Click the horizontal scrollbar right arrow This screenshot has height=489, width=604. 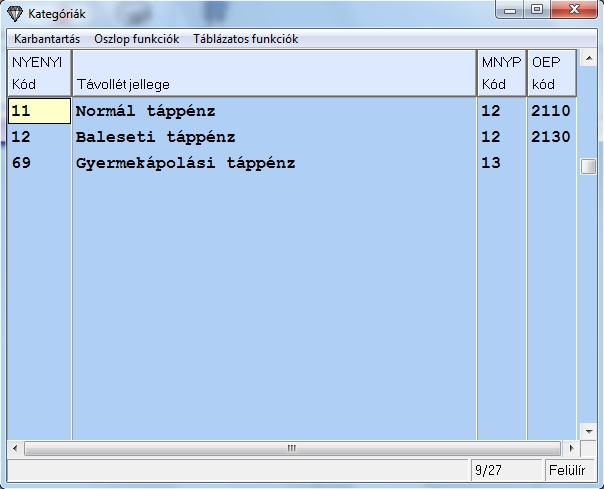(x=571, y=448)
